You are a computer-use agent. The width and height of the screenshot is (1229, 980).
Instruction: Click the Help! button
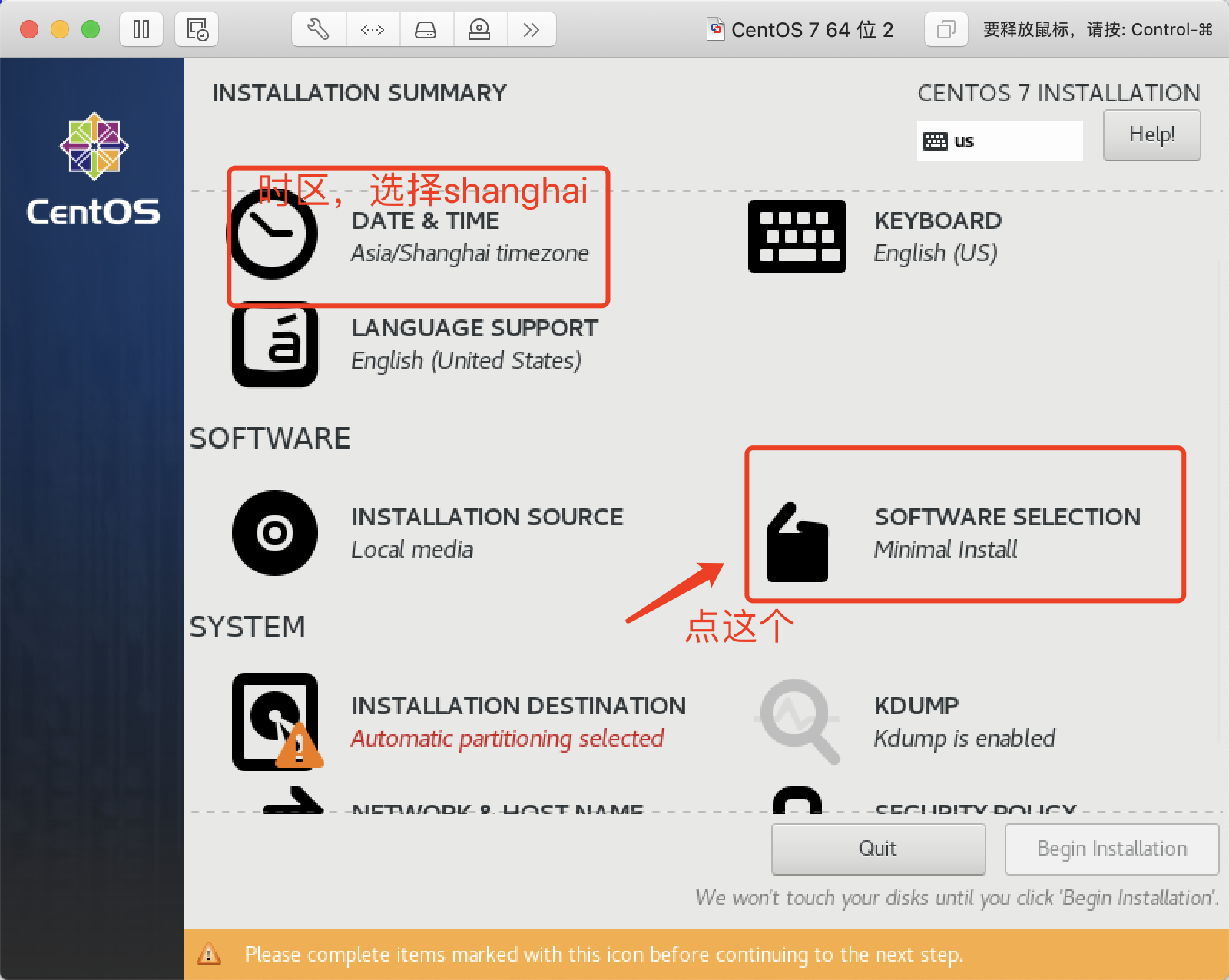point(1152,135)
